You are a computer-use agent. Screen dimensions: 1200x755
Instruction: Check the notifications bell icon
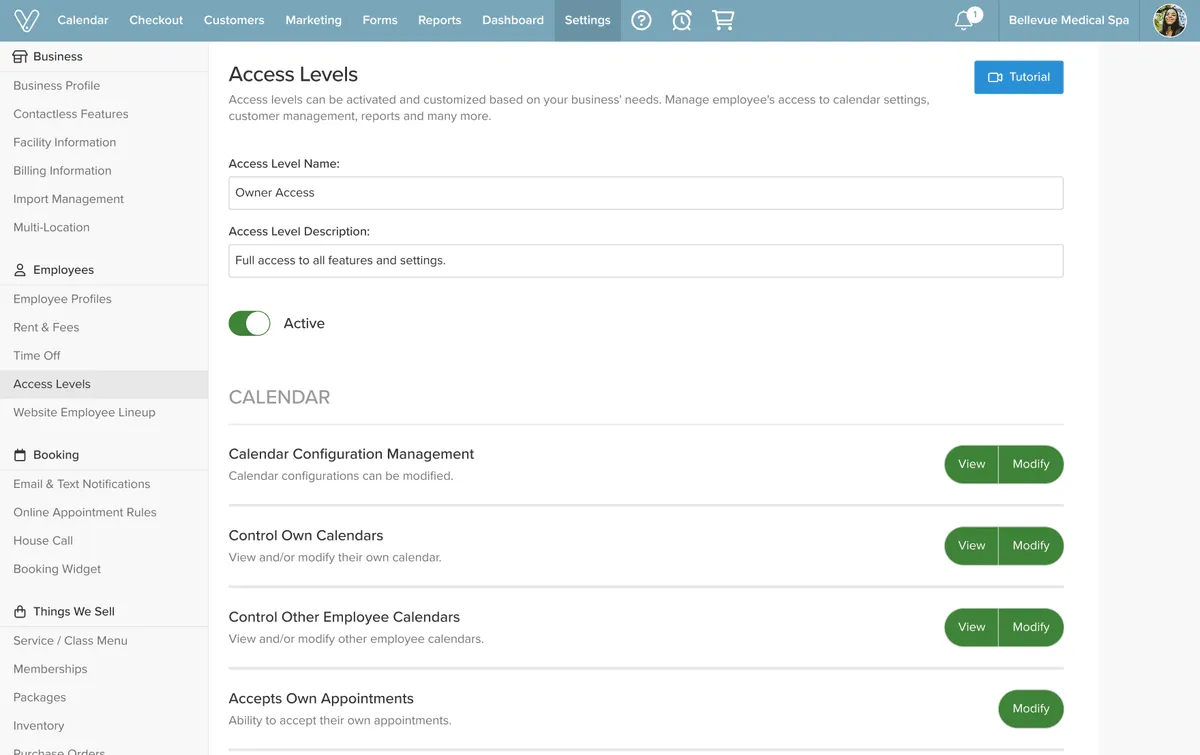[965, 20]
